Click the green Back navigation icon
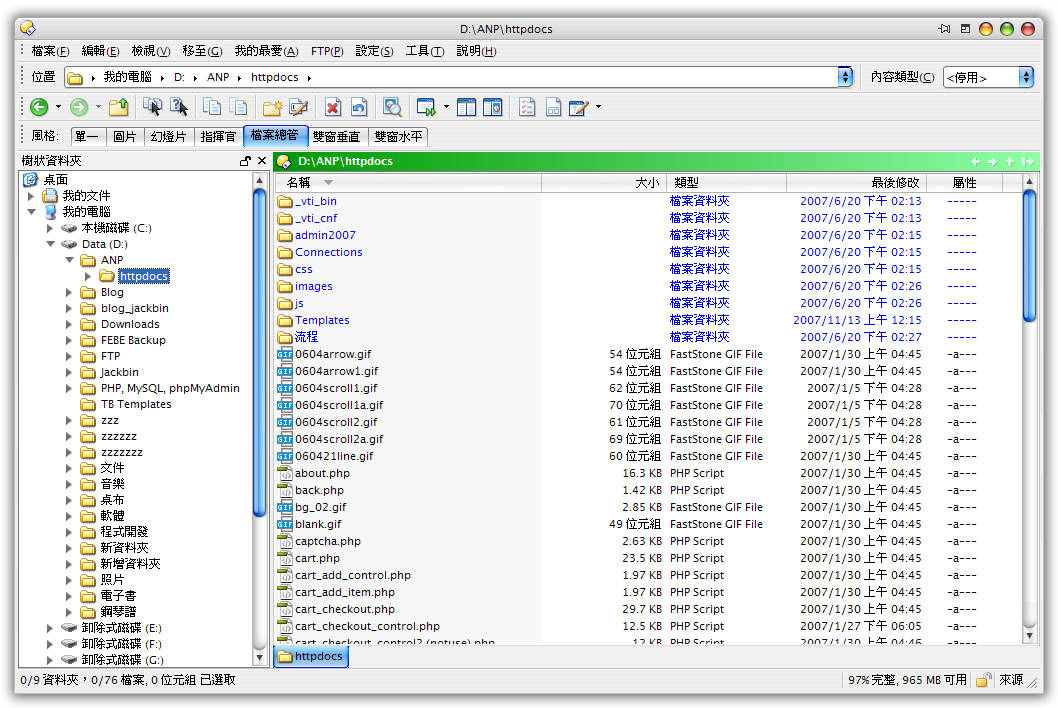 [40, 107]
